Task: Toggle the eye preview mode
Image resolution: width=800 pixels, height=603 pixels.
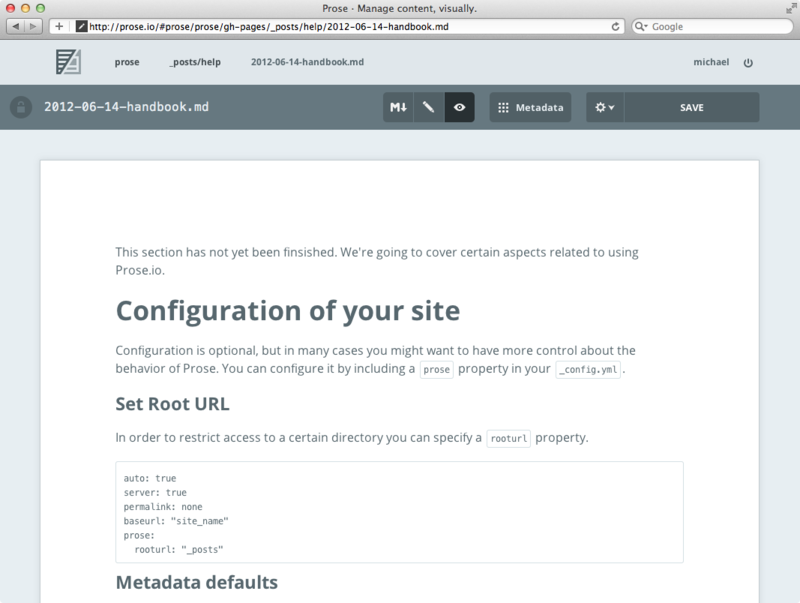Action: click(x=460, y=107)
